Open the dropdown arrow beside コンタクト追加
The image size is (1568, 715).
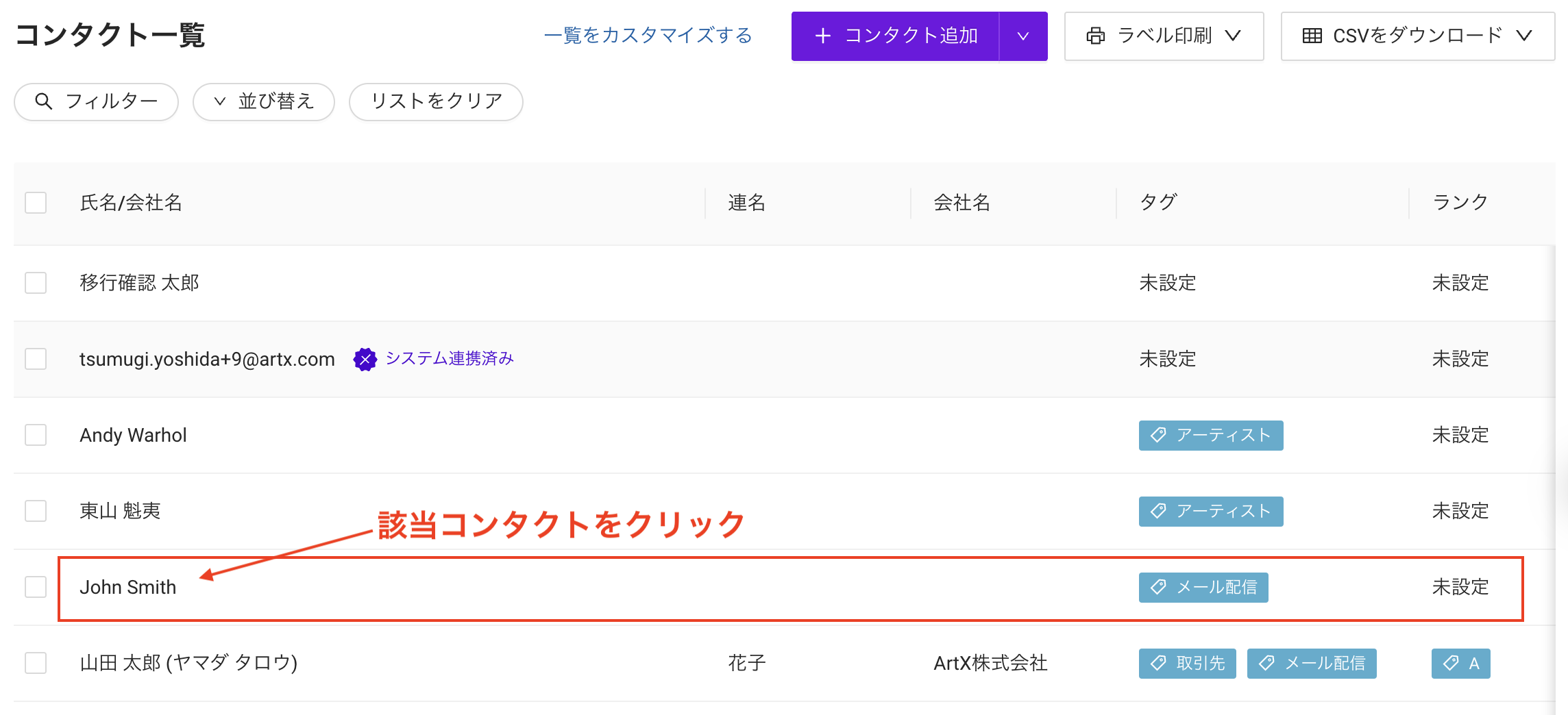point(1023,36)
